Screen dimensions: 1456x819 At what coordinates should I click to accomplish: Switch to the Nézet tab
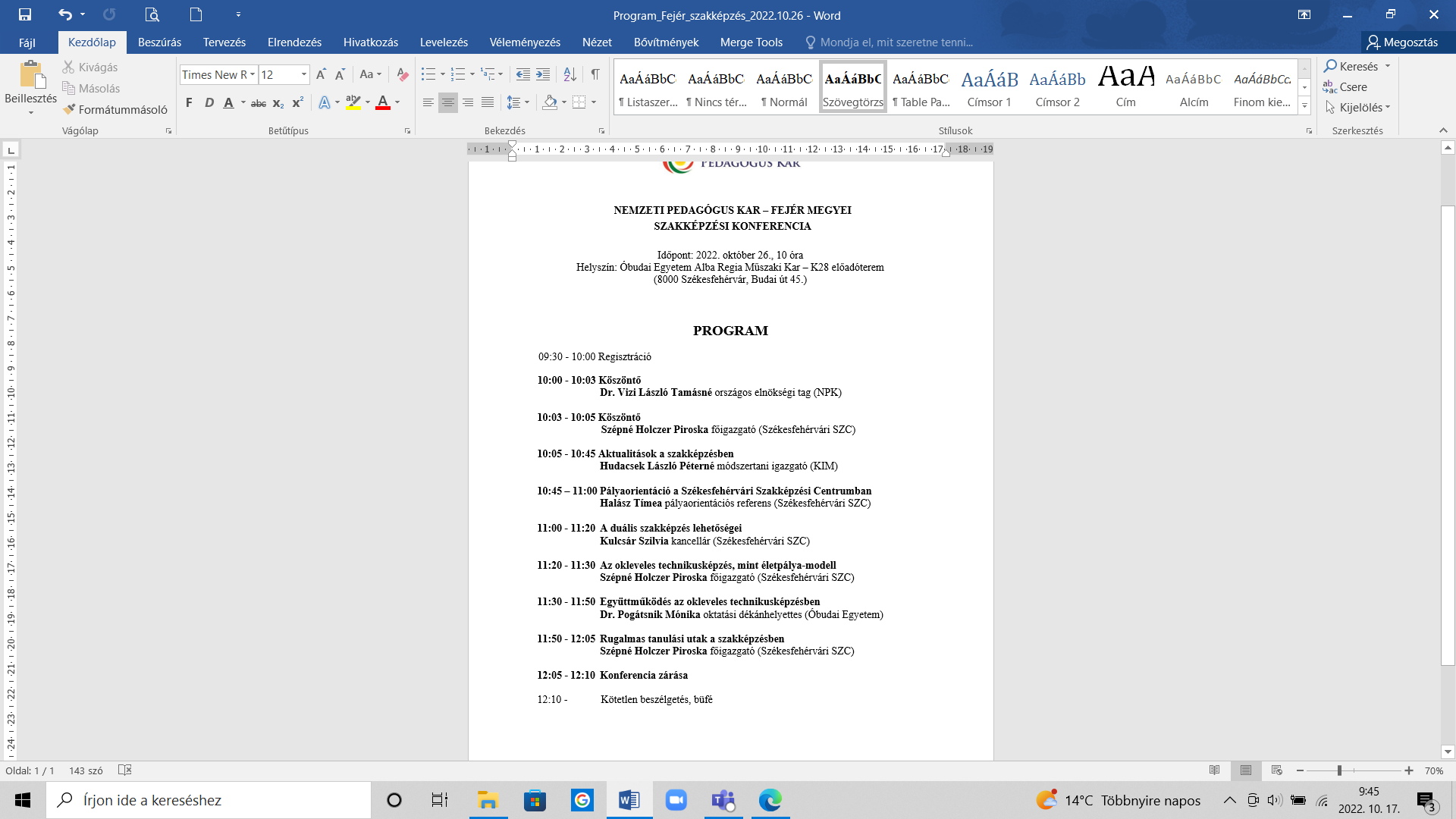point(597,42)
